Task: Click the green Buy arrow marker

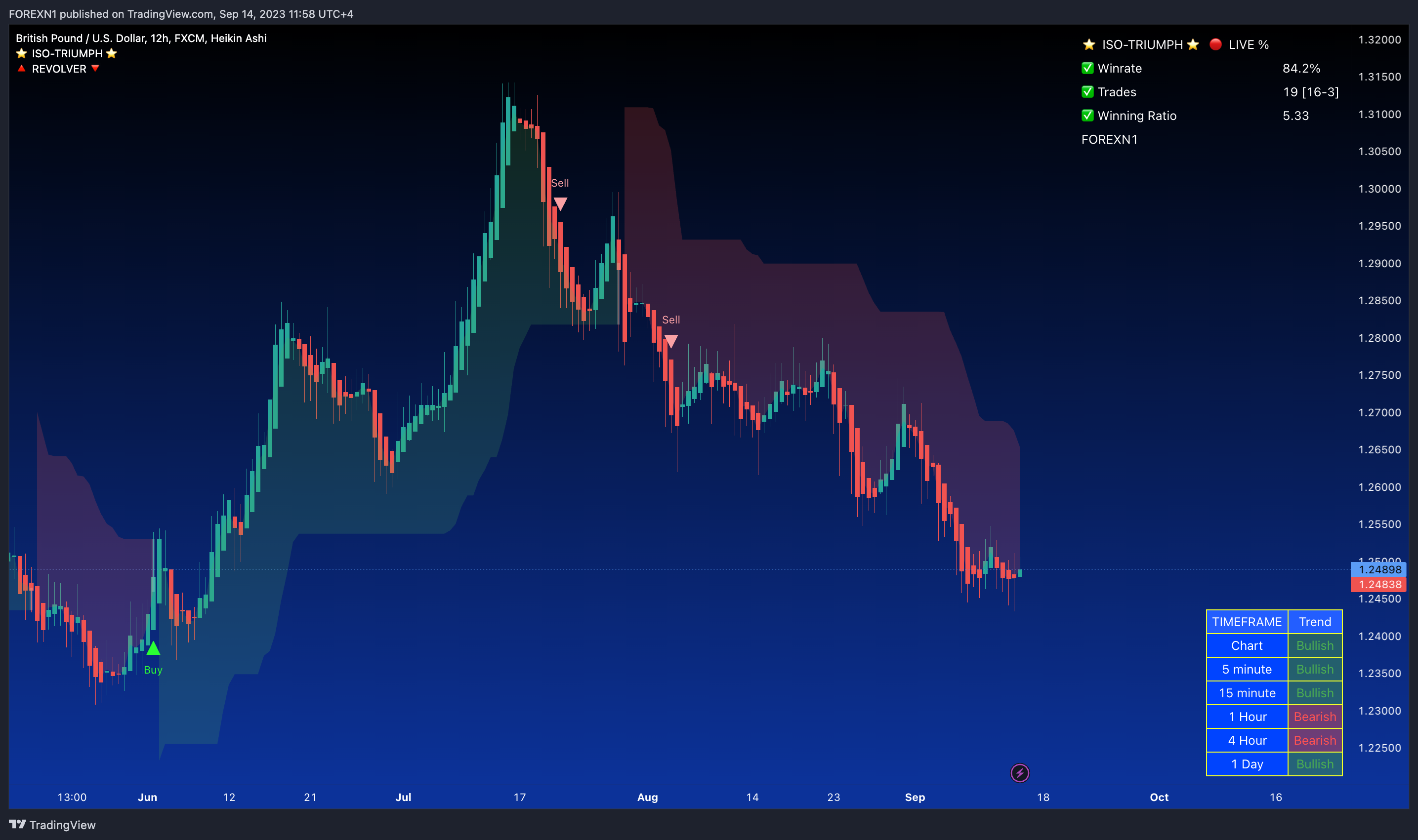Action: pyautogui.click(x=153, y=648)
